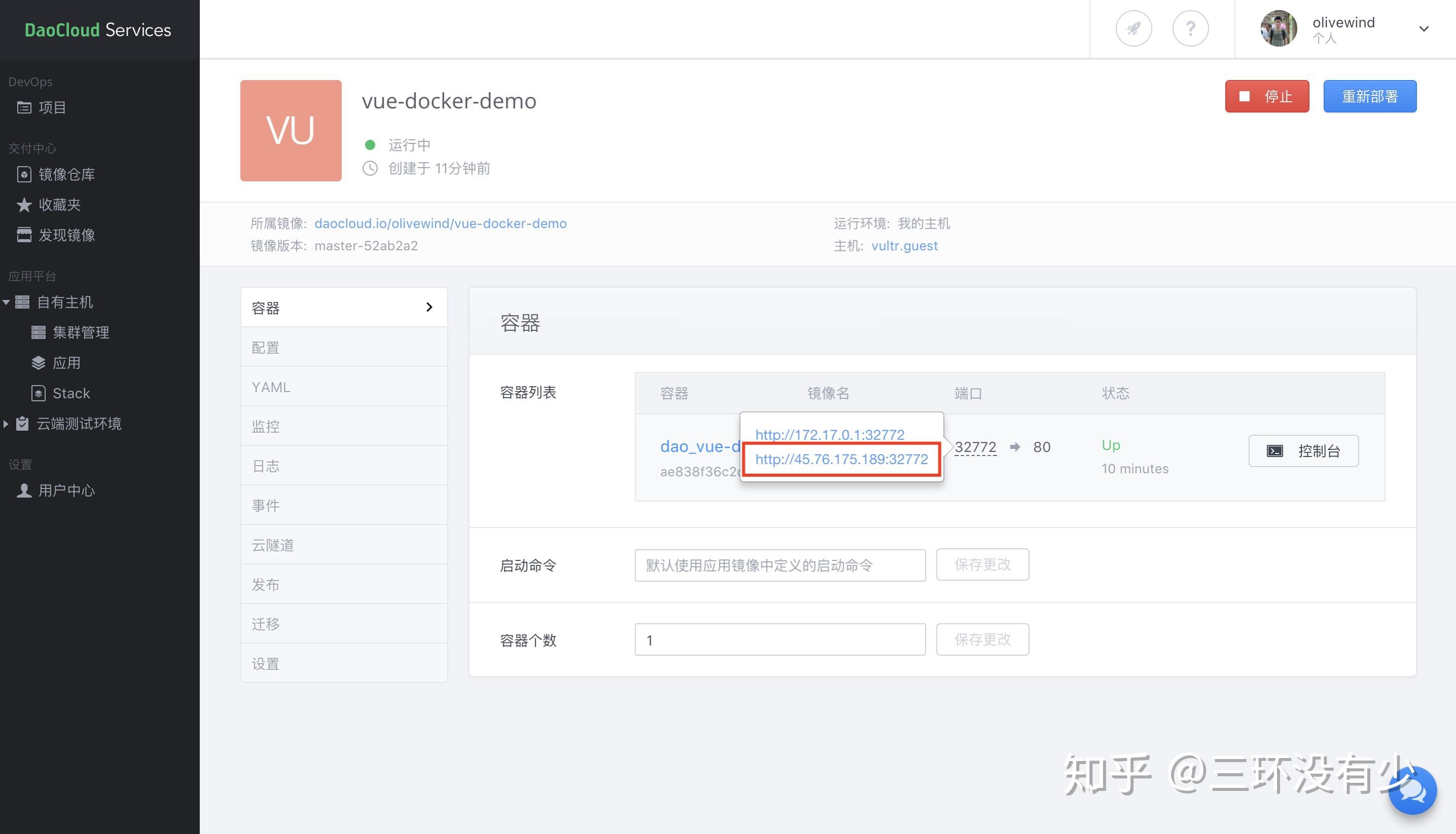1456x834 pixels.
Task: Open the help question mark icon
Action: tap(1190, 29)
